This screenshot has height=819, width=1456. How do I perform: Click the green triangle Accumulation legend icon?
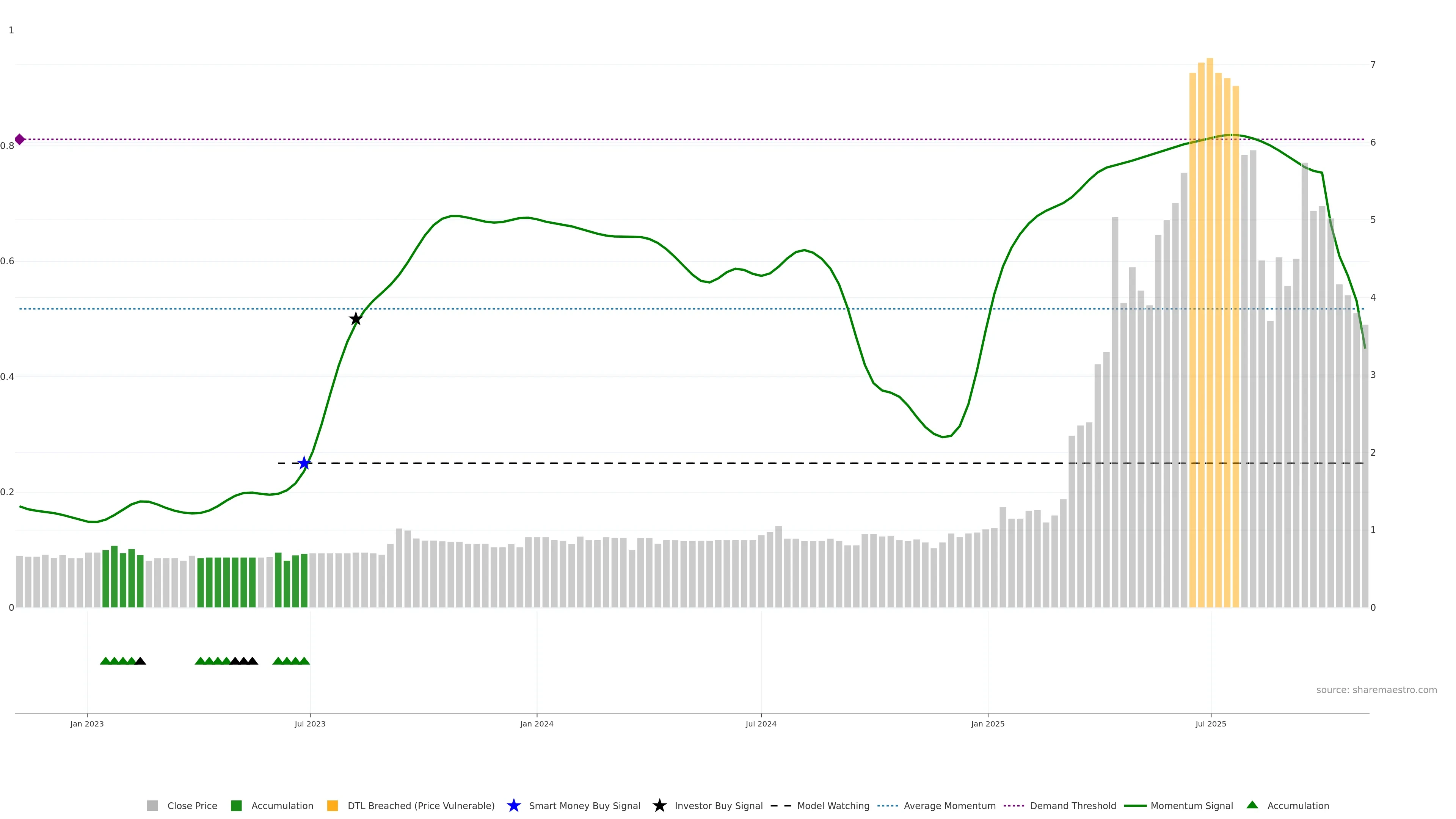coord(1252,805)
